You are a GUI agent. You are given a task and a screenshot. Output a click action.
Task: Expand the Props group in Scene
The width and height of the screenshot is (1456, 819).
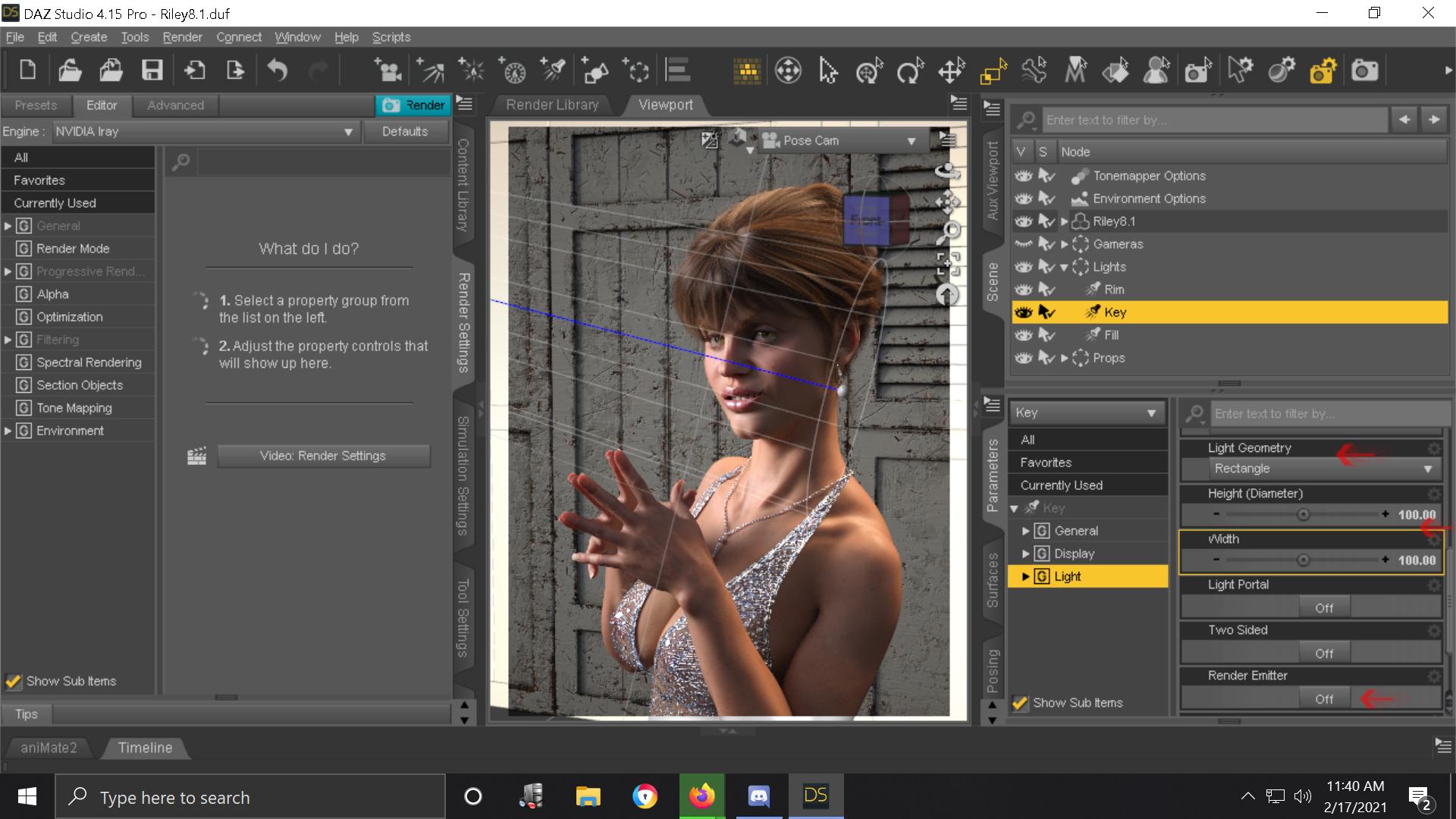(x=1064, y=358)
